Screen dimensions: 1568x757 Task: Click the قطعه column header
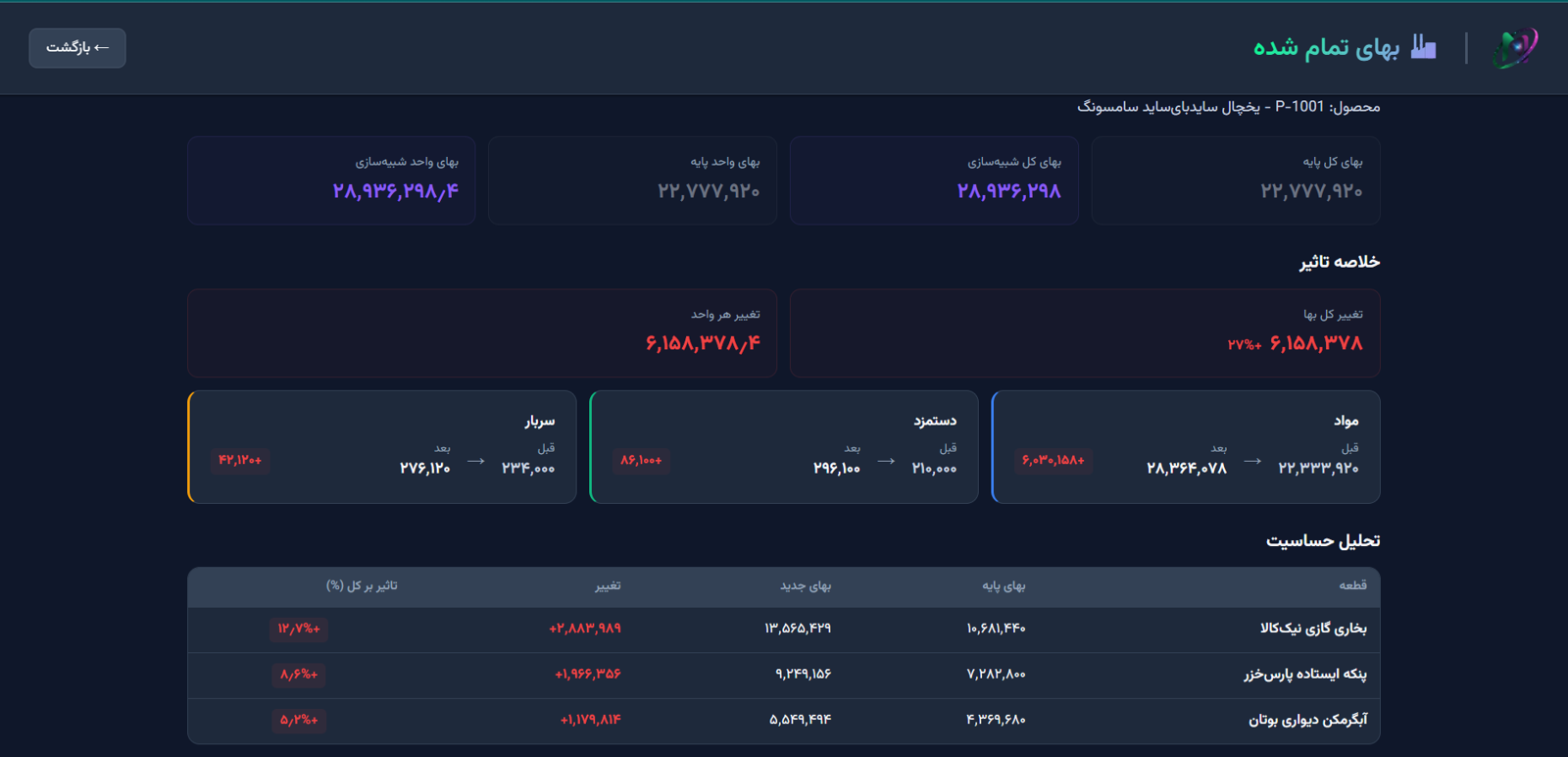coord(1352,585)
